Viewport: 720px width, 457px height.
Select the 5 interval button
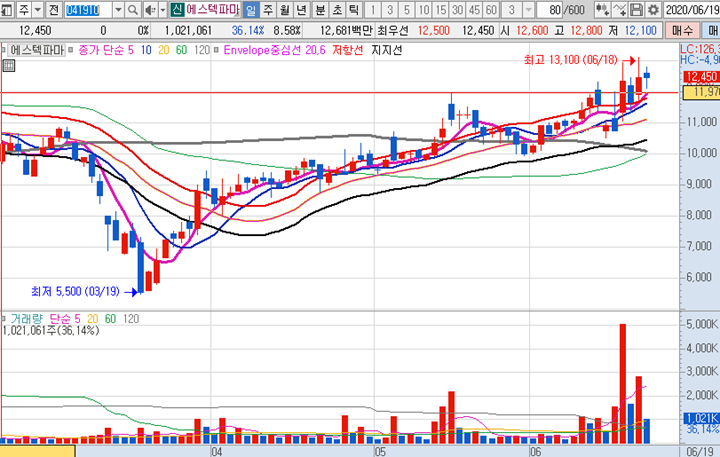(x=407, y=9)
